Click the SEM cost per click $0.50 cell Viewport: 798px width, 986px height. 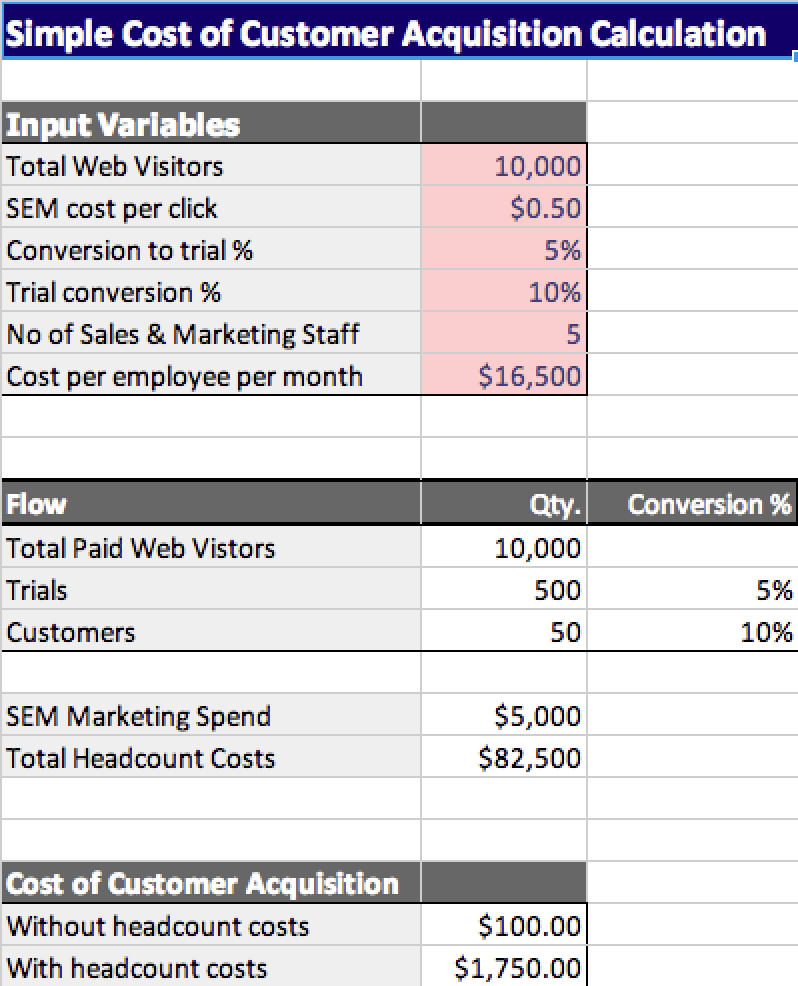pos(503,208)
